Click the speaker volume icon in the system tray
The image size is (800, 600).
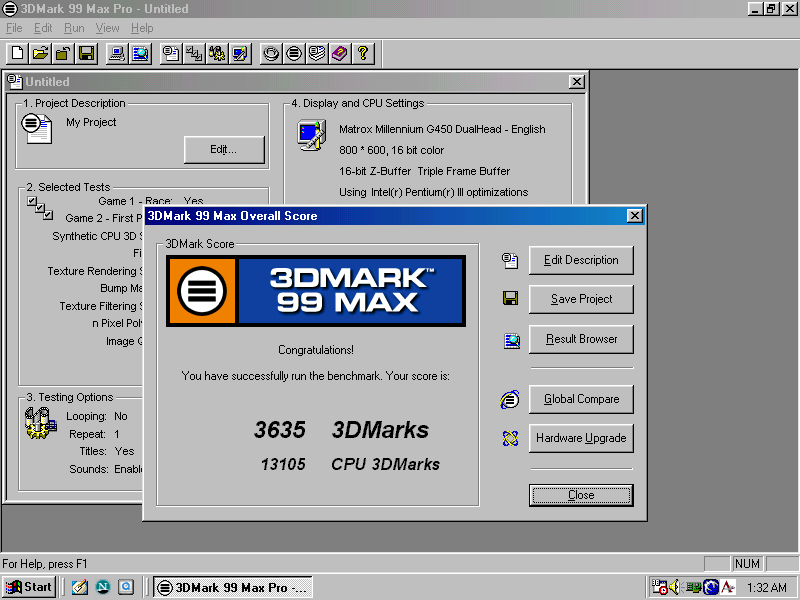click(x=675, y=587)
